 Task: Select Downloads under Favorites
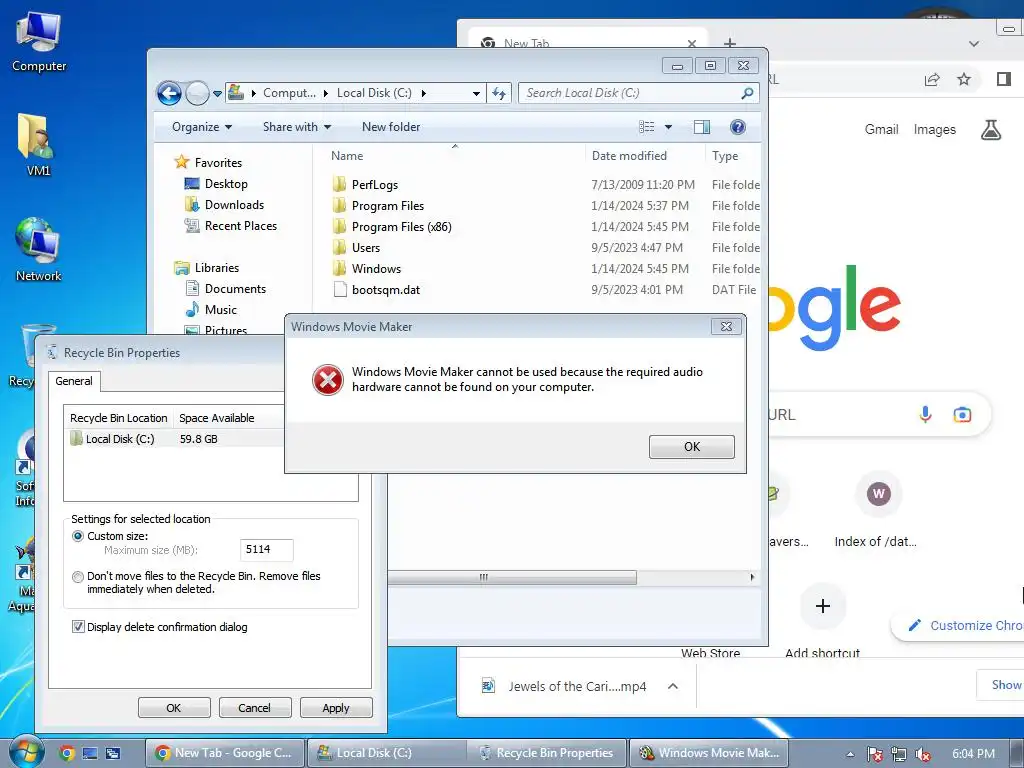coord(234,204)
